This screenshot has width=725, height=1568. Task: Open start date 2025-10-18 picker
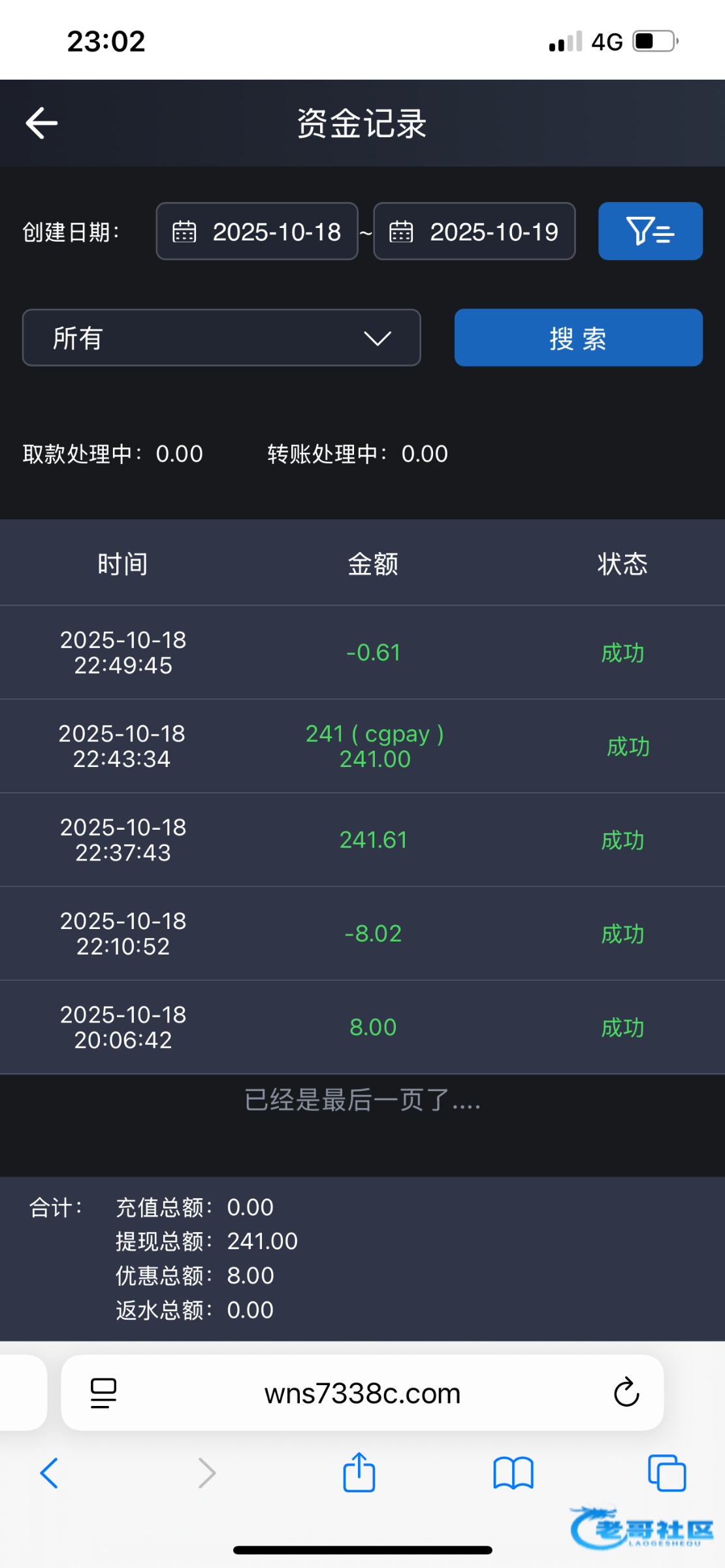(276, 232)
